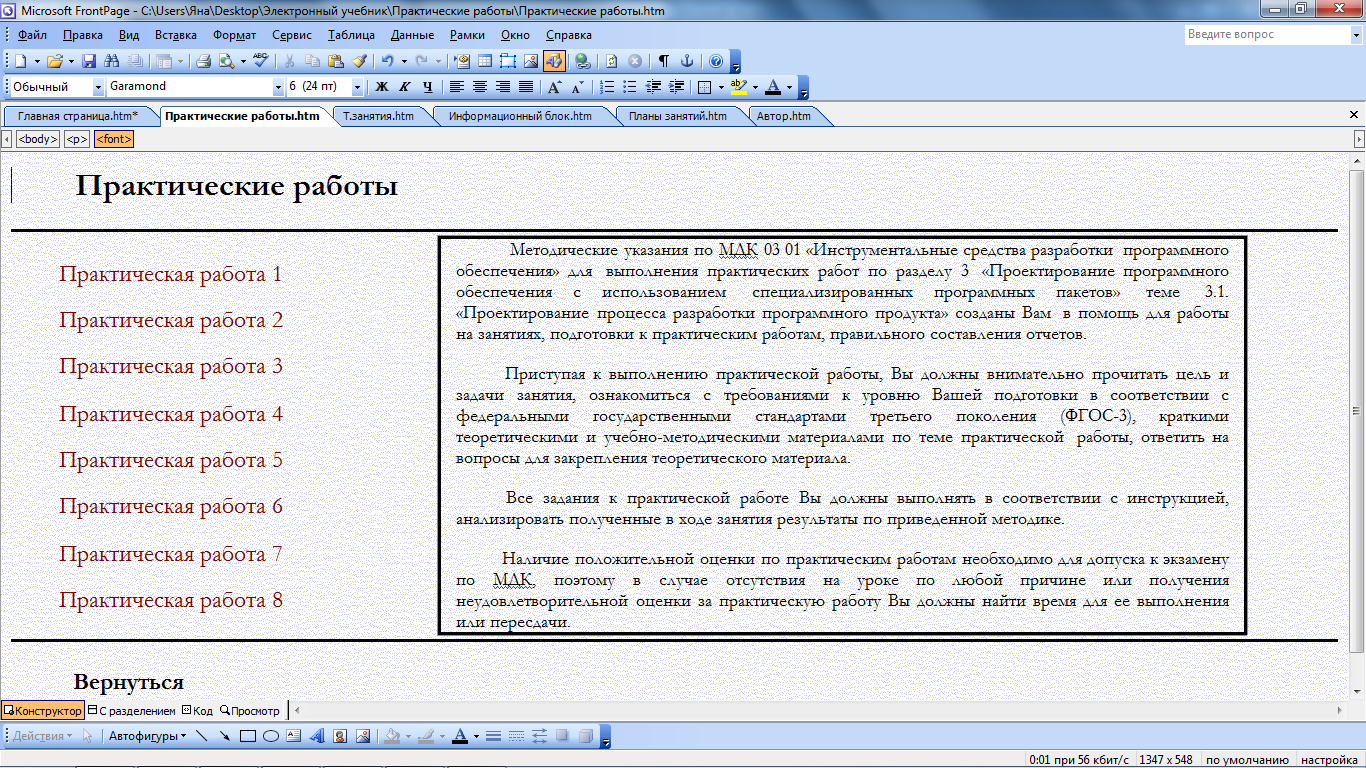Justify the text alignment
Image resolution: width=1366 pixels, height=768 pixels.
pos(526,87)
